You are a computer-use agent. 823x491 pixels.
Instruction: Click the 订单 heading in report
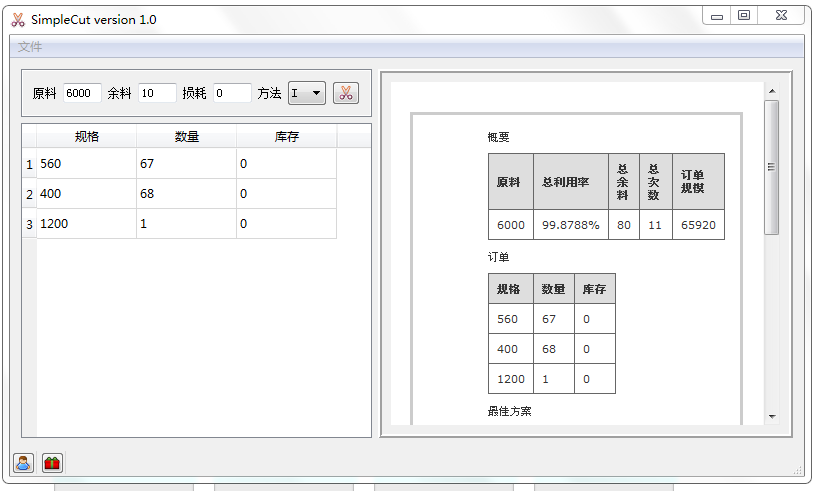pos(499,257)
